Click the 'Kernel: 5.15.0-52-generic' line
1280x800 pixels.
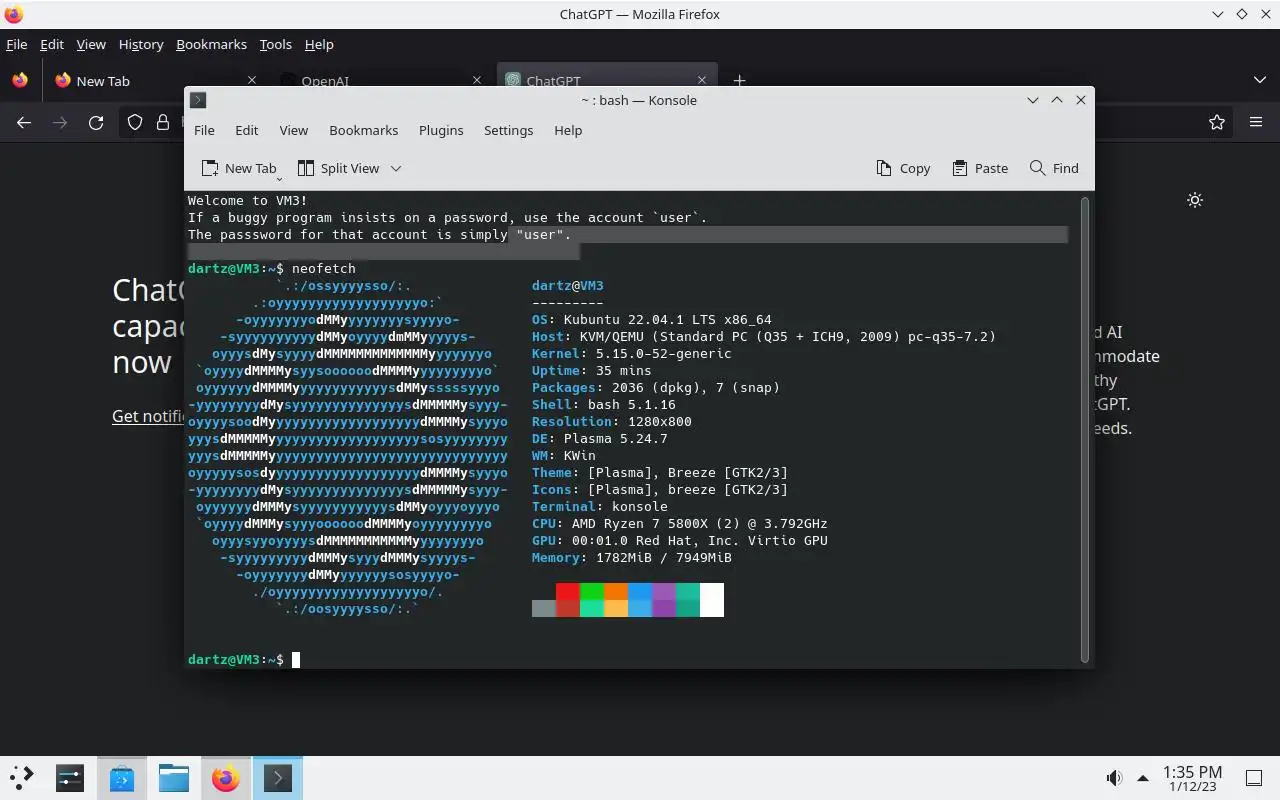(631, 353)
